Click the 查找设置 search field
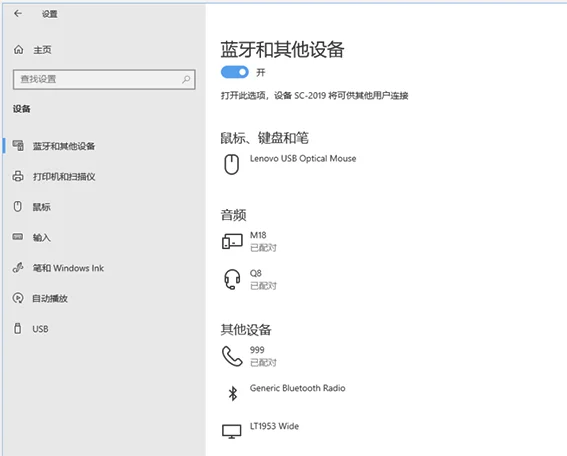The height and width of the screenshot is (456, 567). tap(104, 79)
